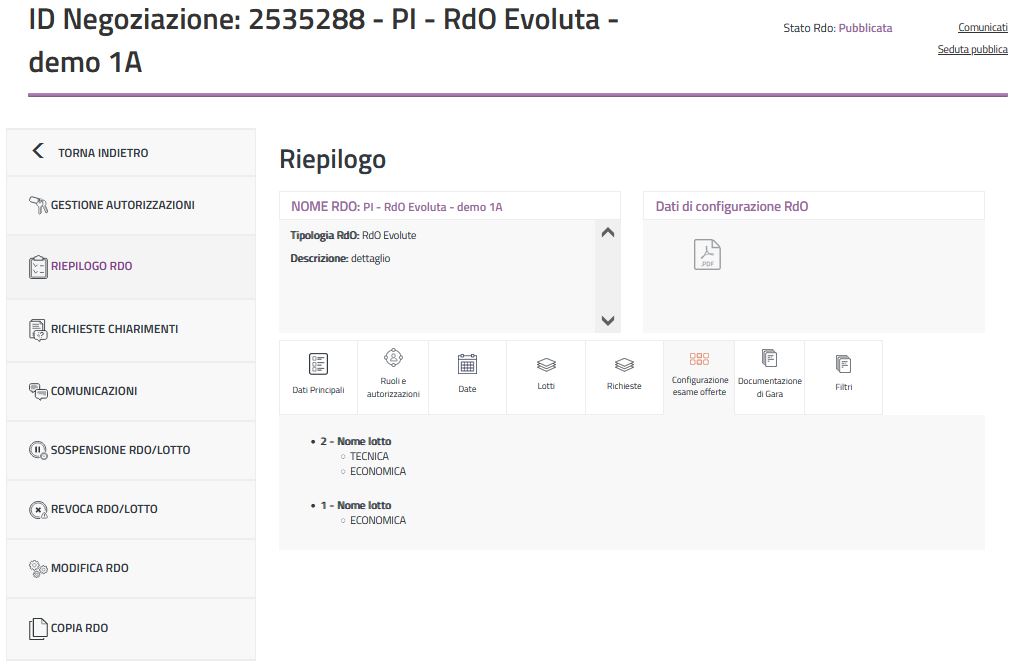The height and width of the screenshot is (668, 1018).
Task: Select Richieste Chiarimenti in the sidebar
Action: (114, 329)
